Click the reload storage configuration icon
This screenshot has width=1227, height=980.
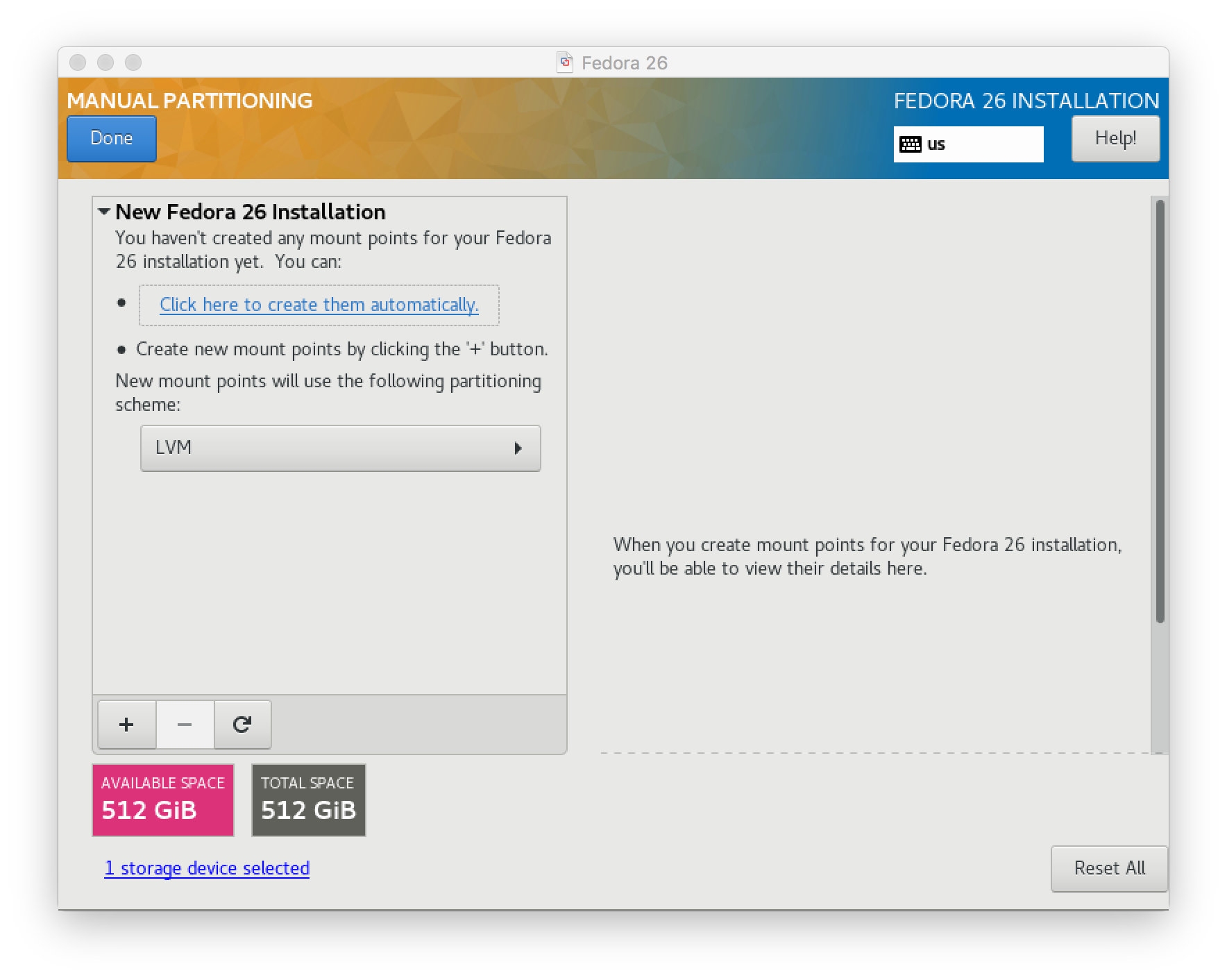[x=242, y=725]
